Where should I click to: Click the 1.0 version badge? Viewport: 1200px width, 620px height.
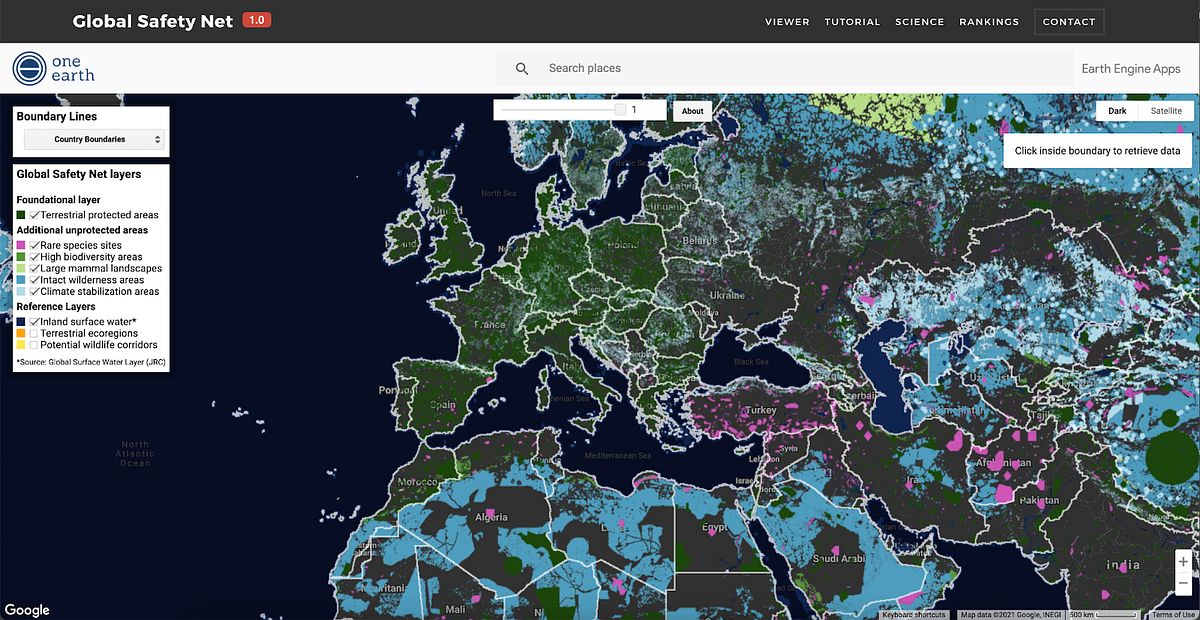pyautogui.click(x=256, y=19)
